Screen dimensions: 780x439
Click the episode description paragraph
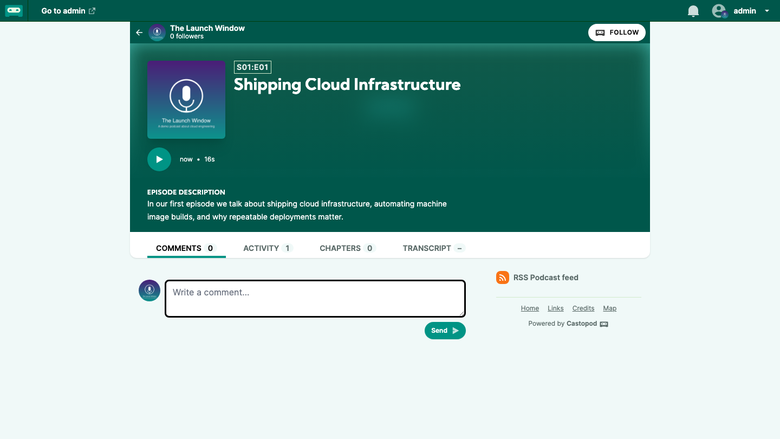click(x=297, y=210)
